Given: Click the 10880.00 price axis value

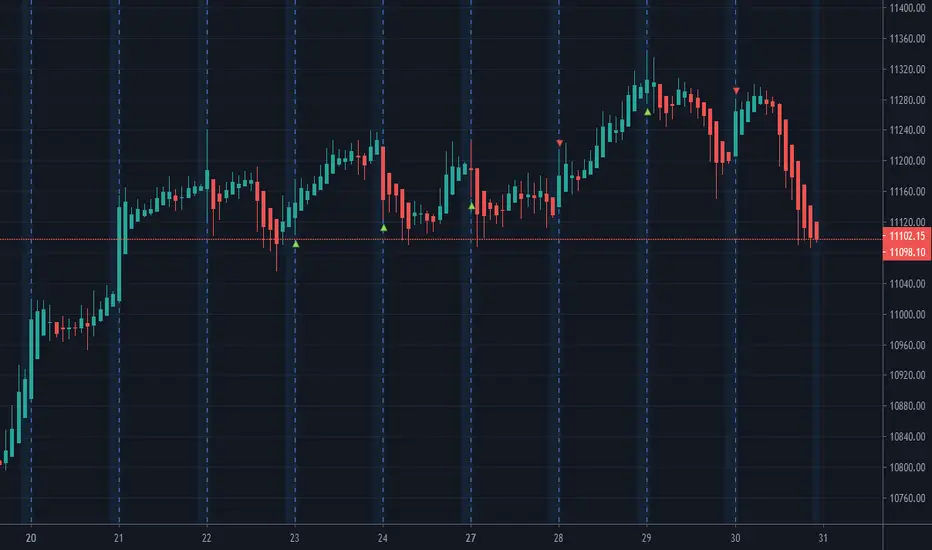Looking at the screenshot, I should click(907, 406).
